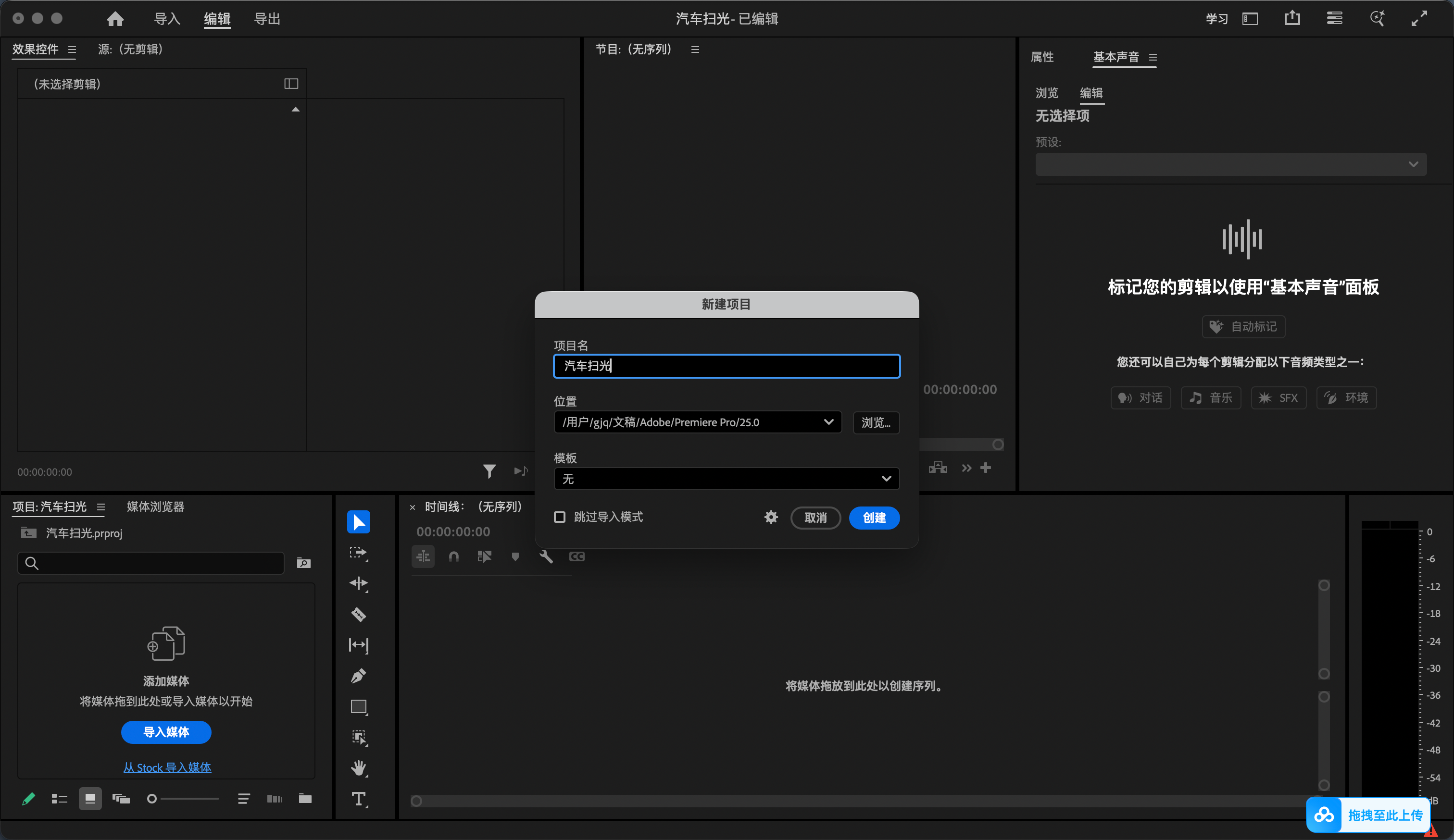The image size is (1454, 840).
Task: Click the 自动标记 button
Action: [x=1243, y=327]
